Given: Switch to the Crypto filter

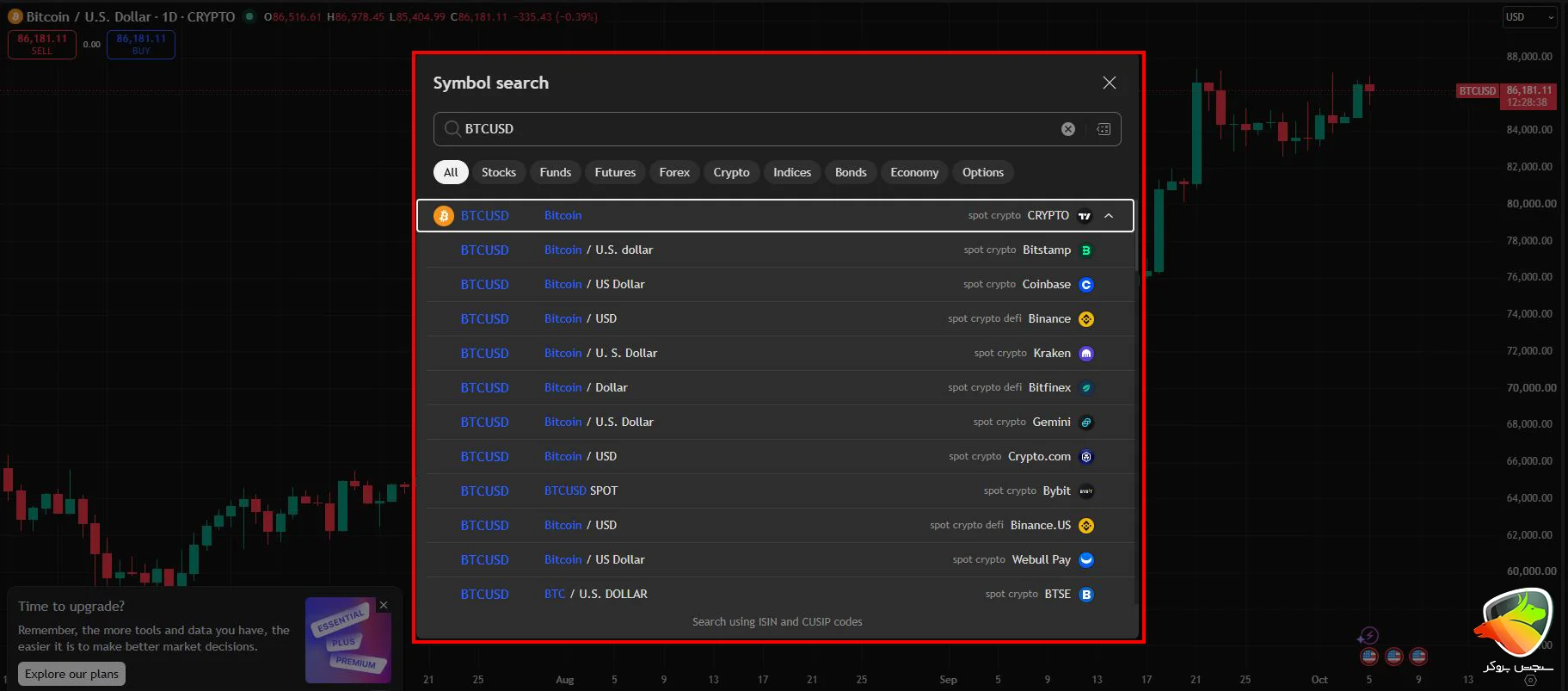Looking at the screenshot, I should (731, 172).
